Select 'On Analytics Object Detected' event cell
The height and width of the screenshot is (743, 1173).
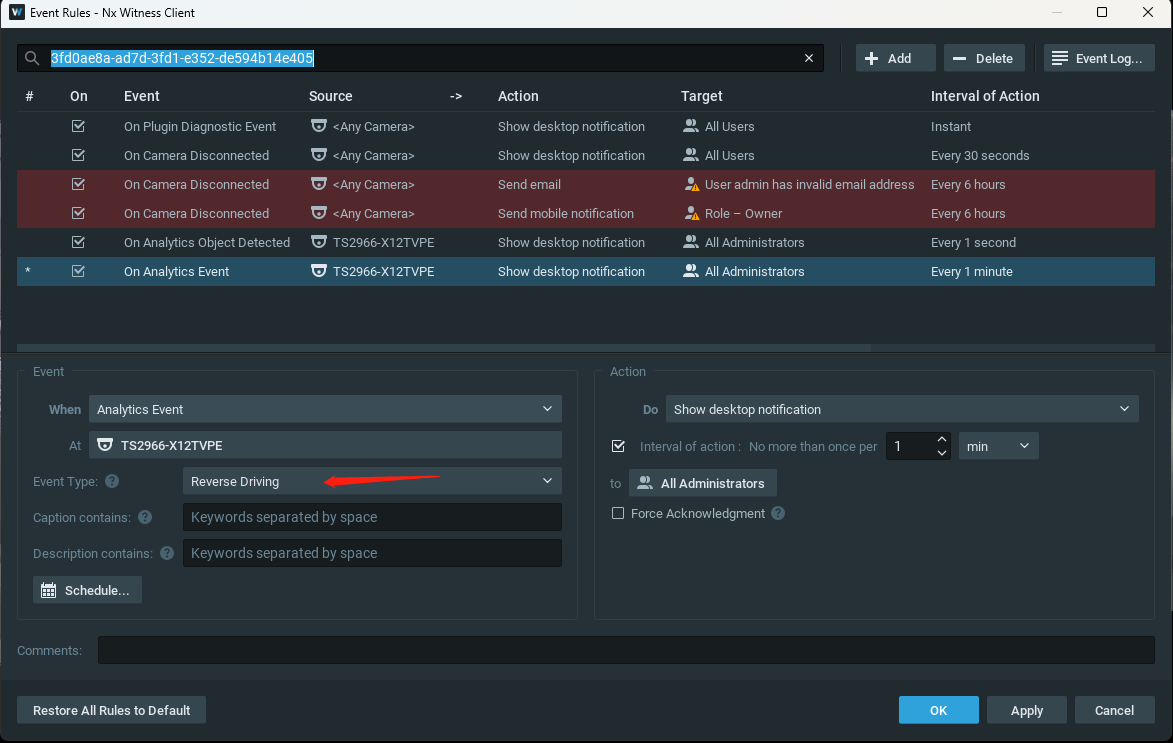(x=206, y=242)
